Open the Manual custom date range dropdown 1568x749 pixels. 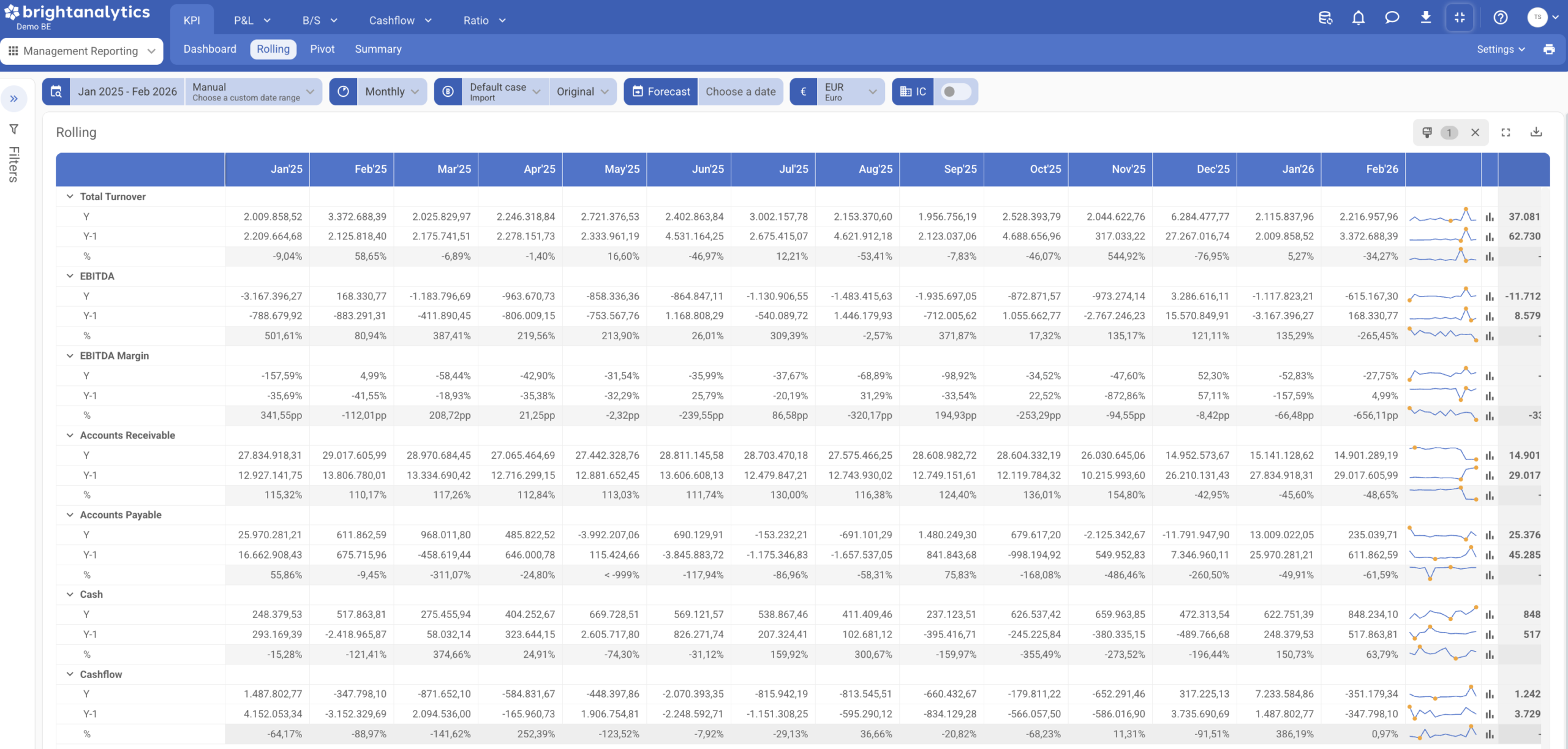254,92
